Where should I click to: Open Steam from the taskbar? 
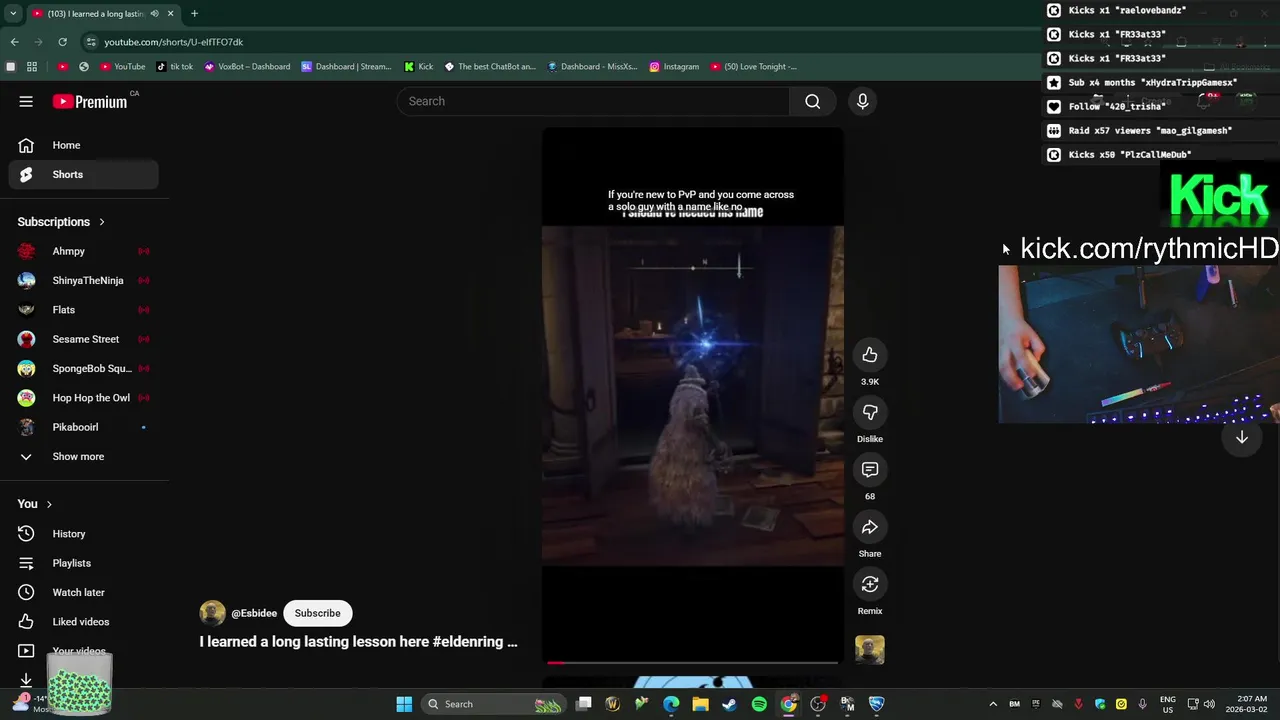point(730,704)
